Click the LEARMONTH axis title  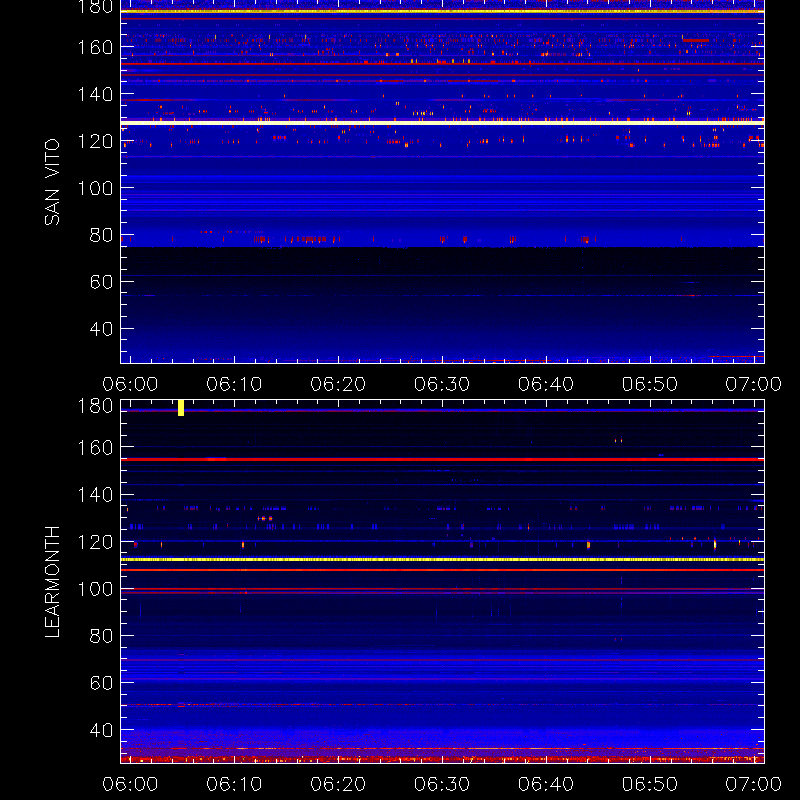[52, 581]
